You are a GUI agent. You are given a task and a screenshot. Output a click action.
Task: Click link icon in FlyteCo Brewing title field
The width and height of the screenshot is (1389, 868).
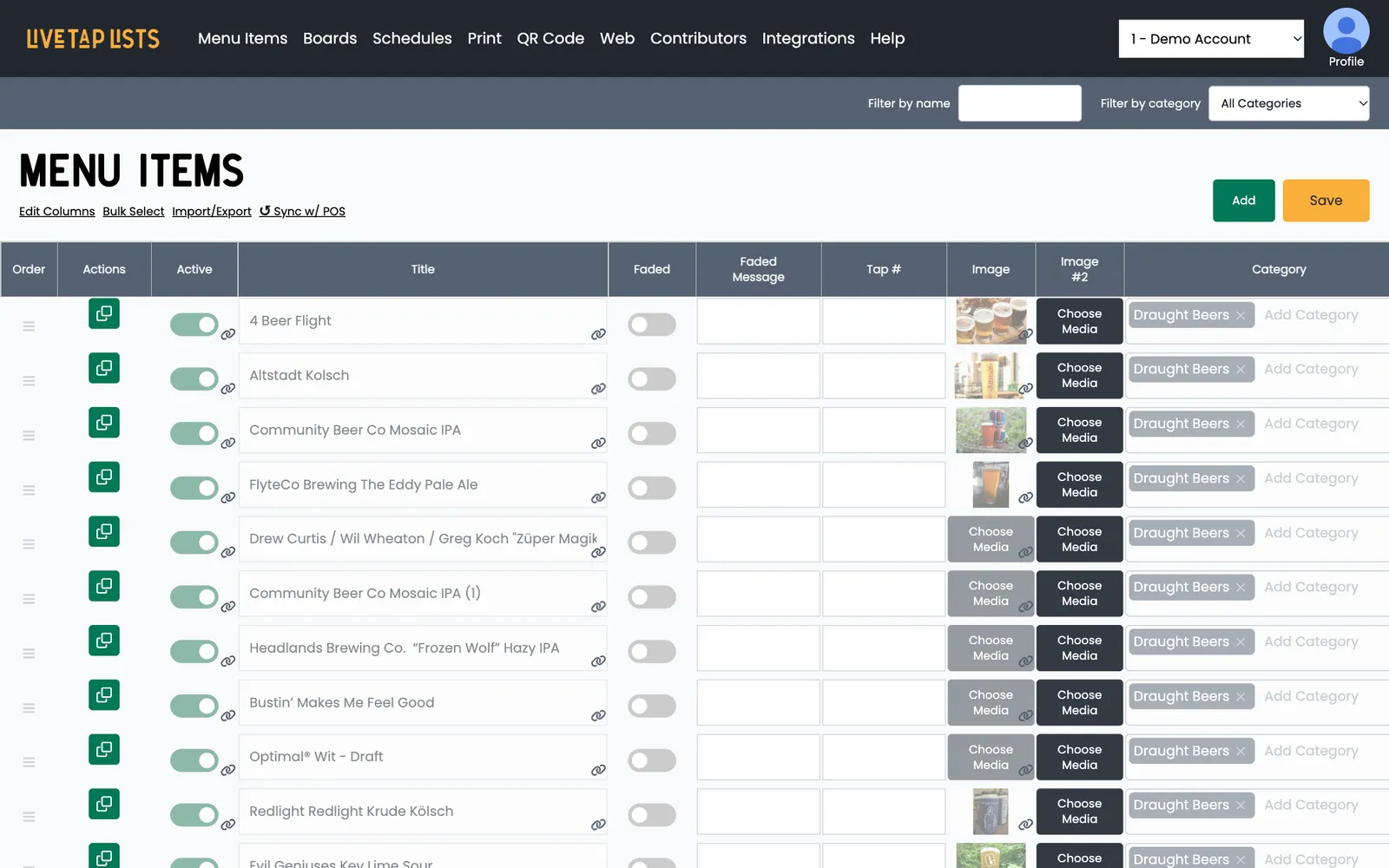(x=598, y=497)
